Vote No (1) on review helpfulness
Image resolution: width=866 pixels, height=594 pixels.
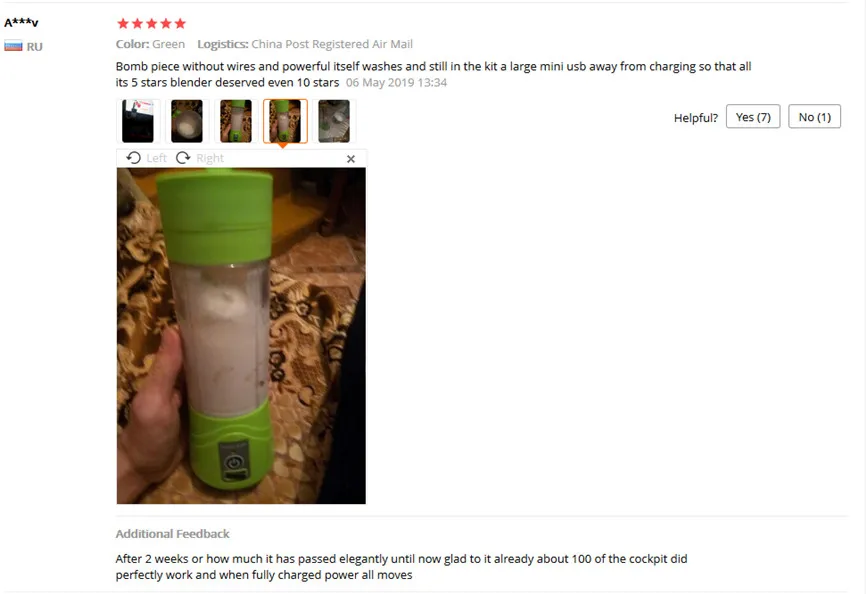[814, 116]
